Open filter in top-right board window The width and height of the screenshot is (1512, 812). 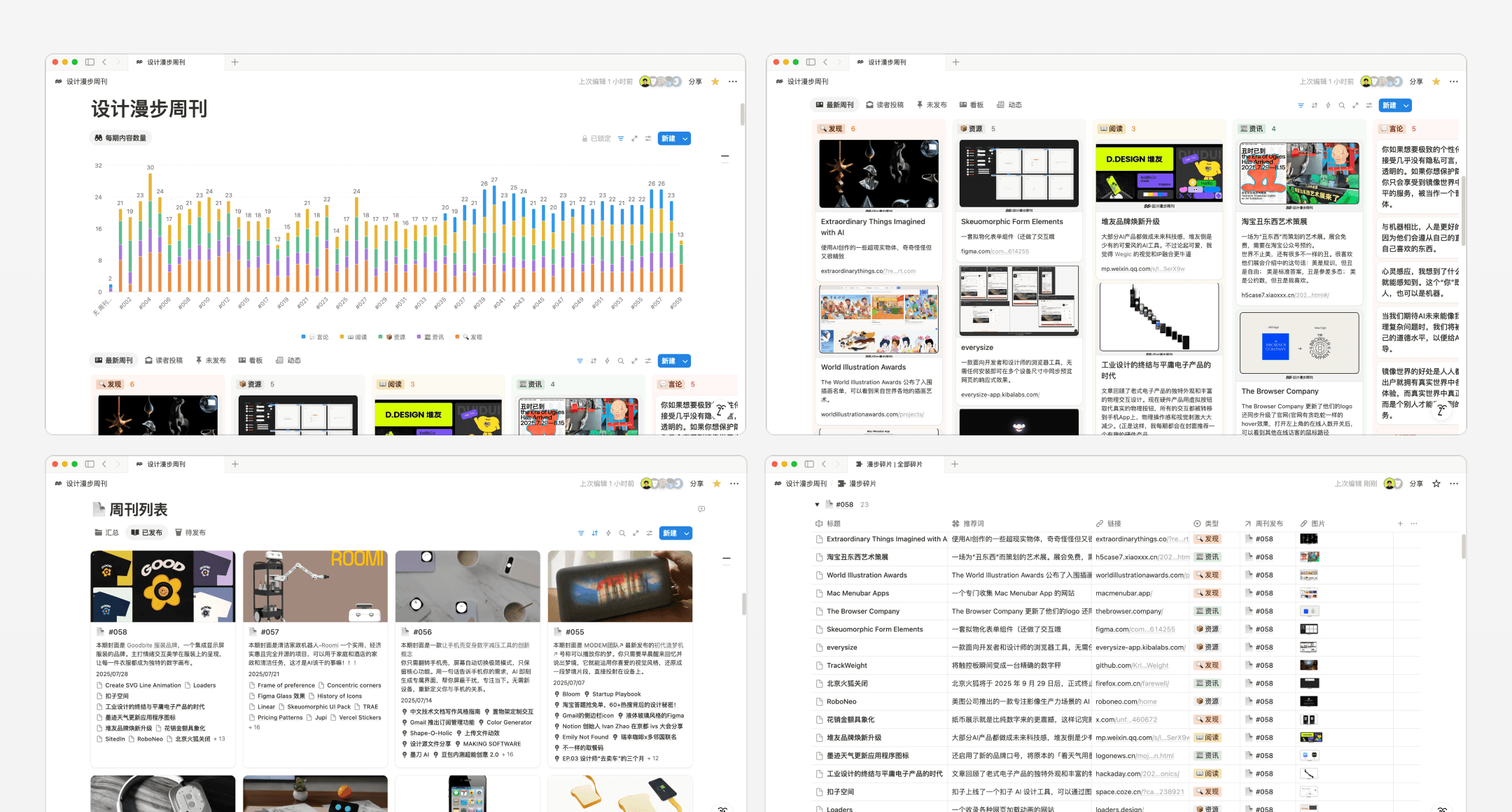tap(1301, 106)
